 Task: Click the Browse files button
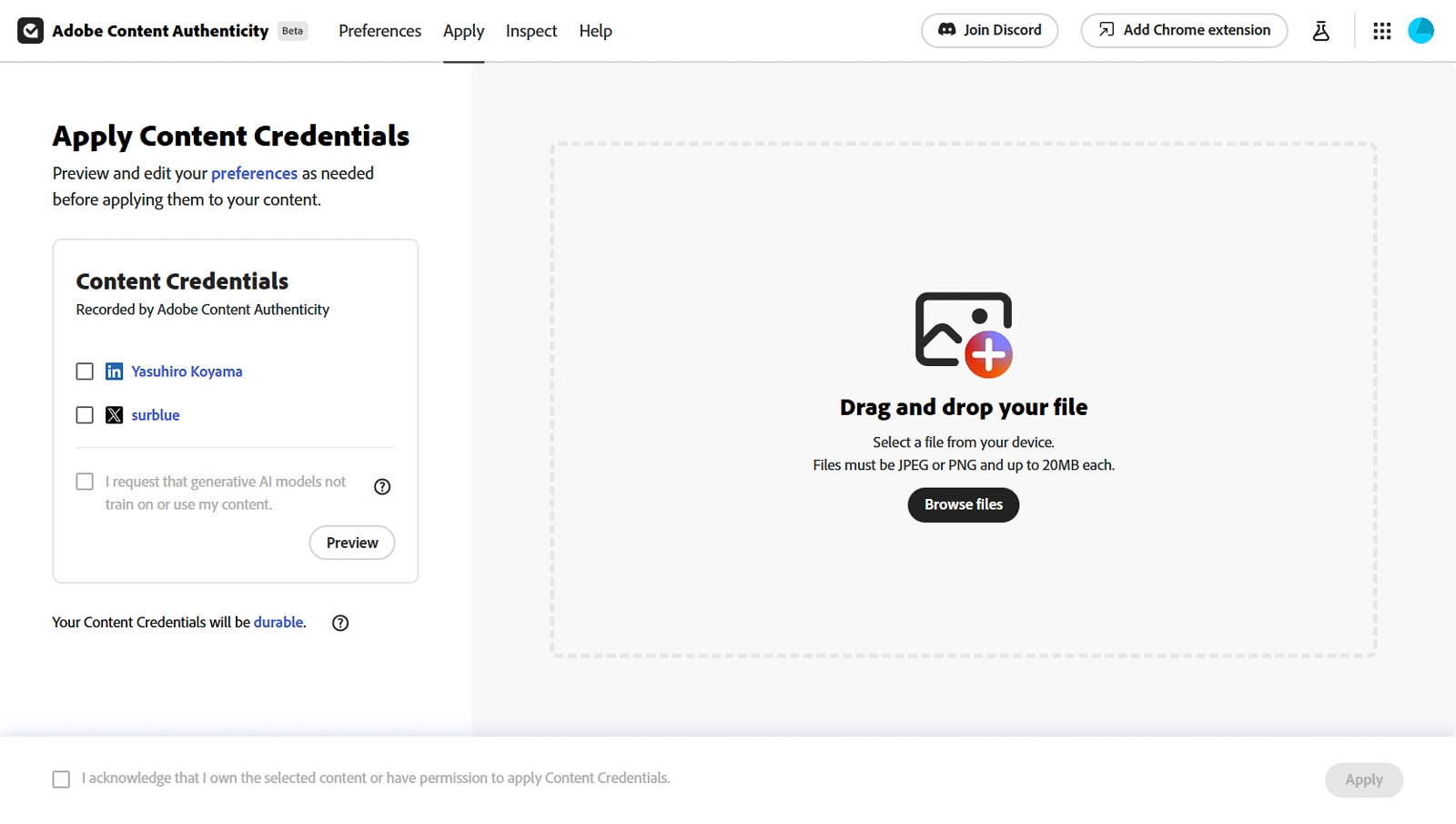(x=963, y=504)
